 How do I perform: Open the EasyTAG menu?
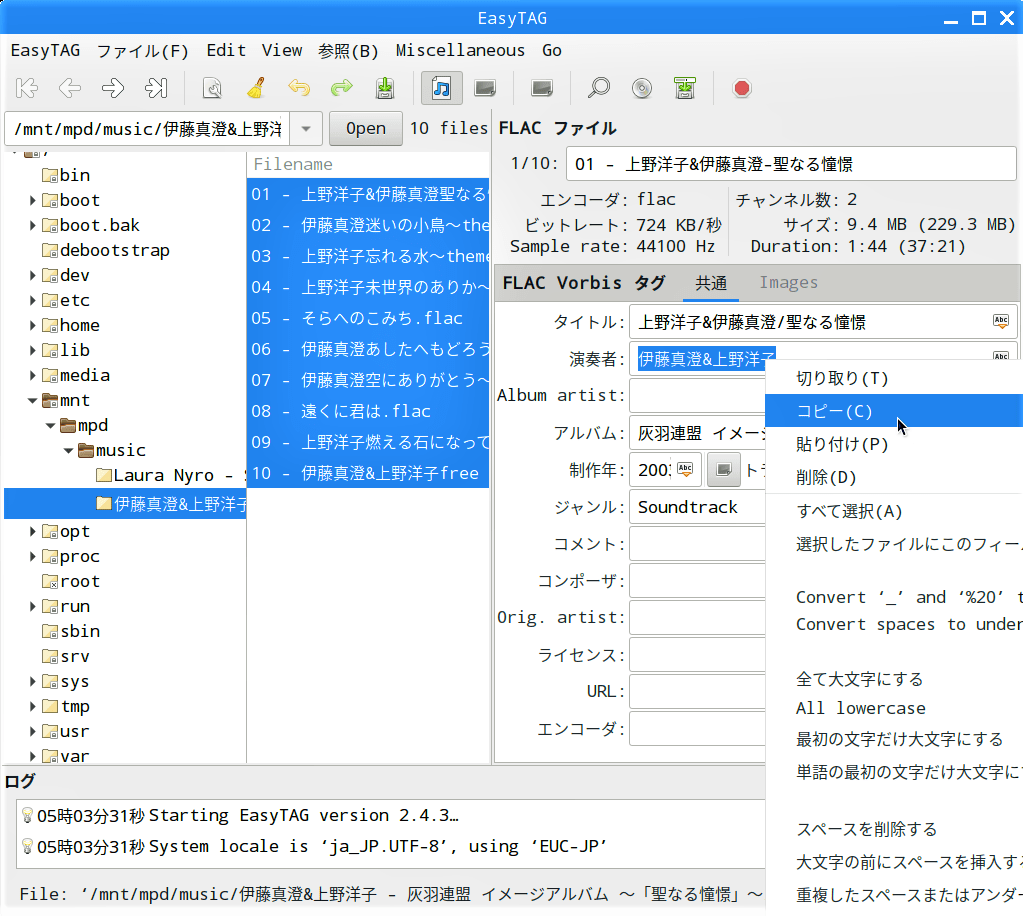(x=45, y=50)
